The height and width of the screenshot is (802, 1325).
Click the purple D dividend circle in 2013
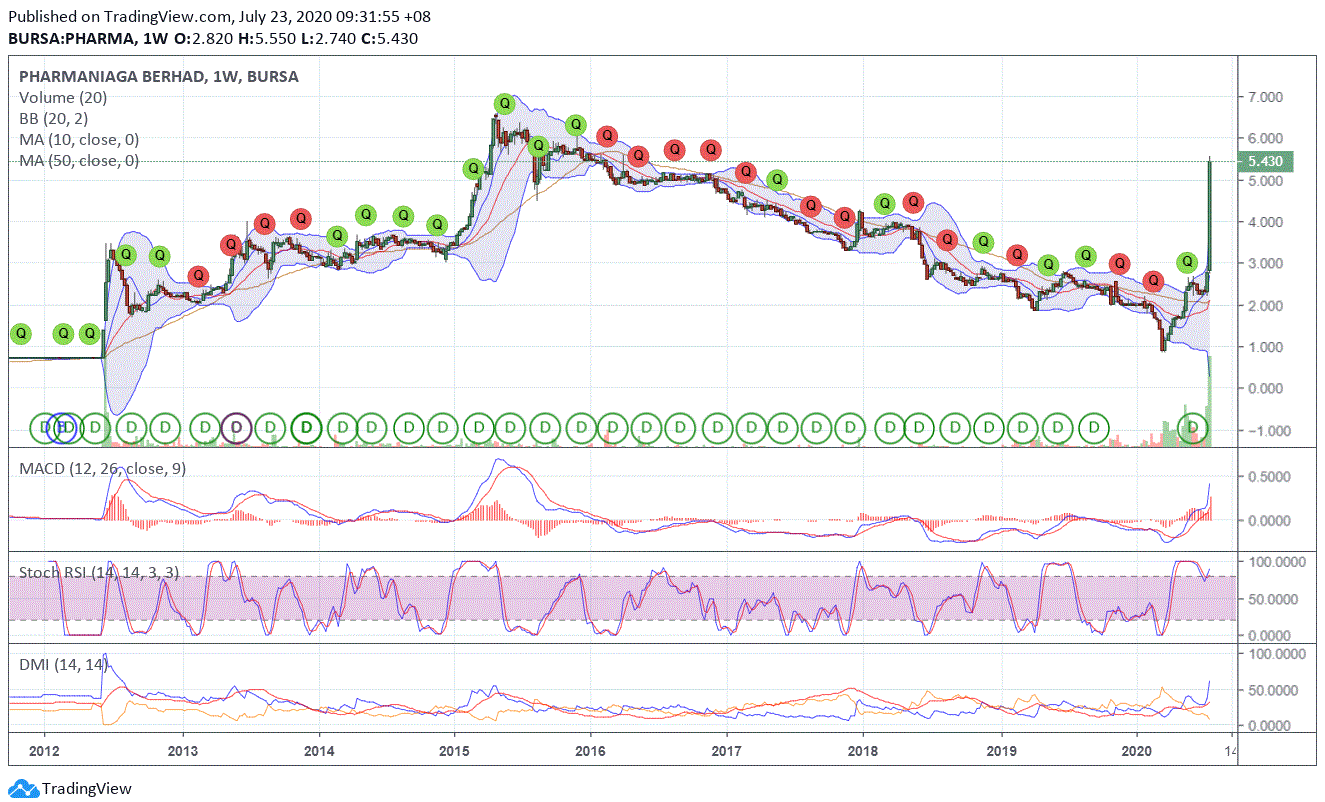[236, 428]
